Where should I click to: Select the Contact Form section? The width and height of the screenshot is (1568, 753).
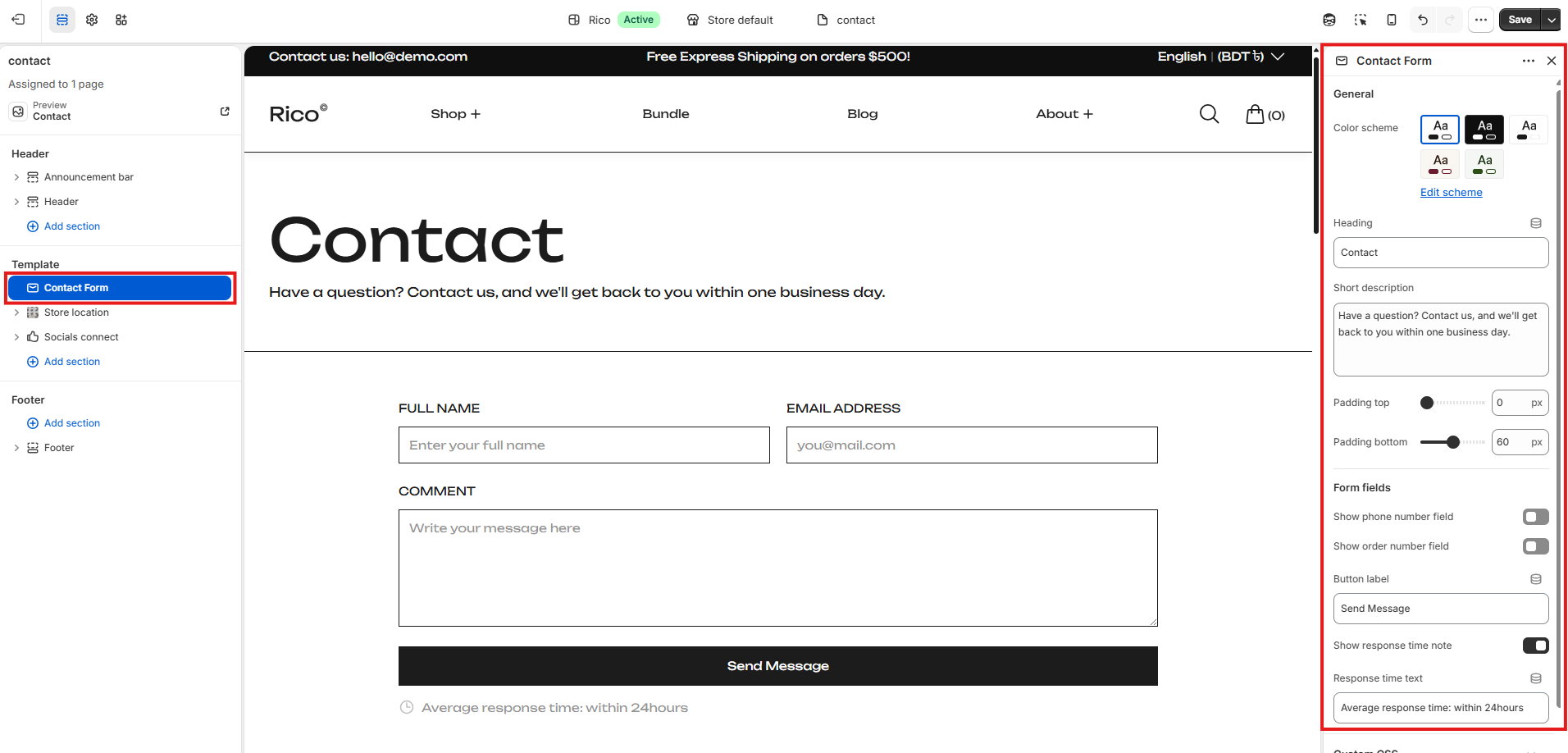click(x=121, y=288)
